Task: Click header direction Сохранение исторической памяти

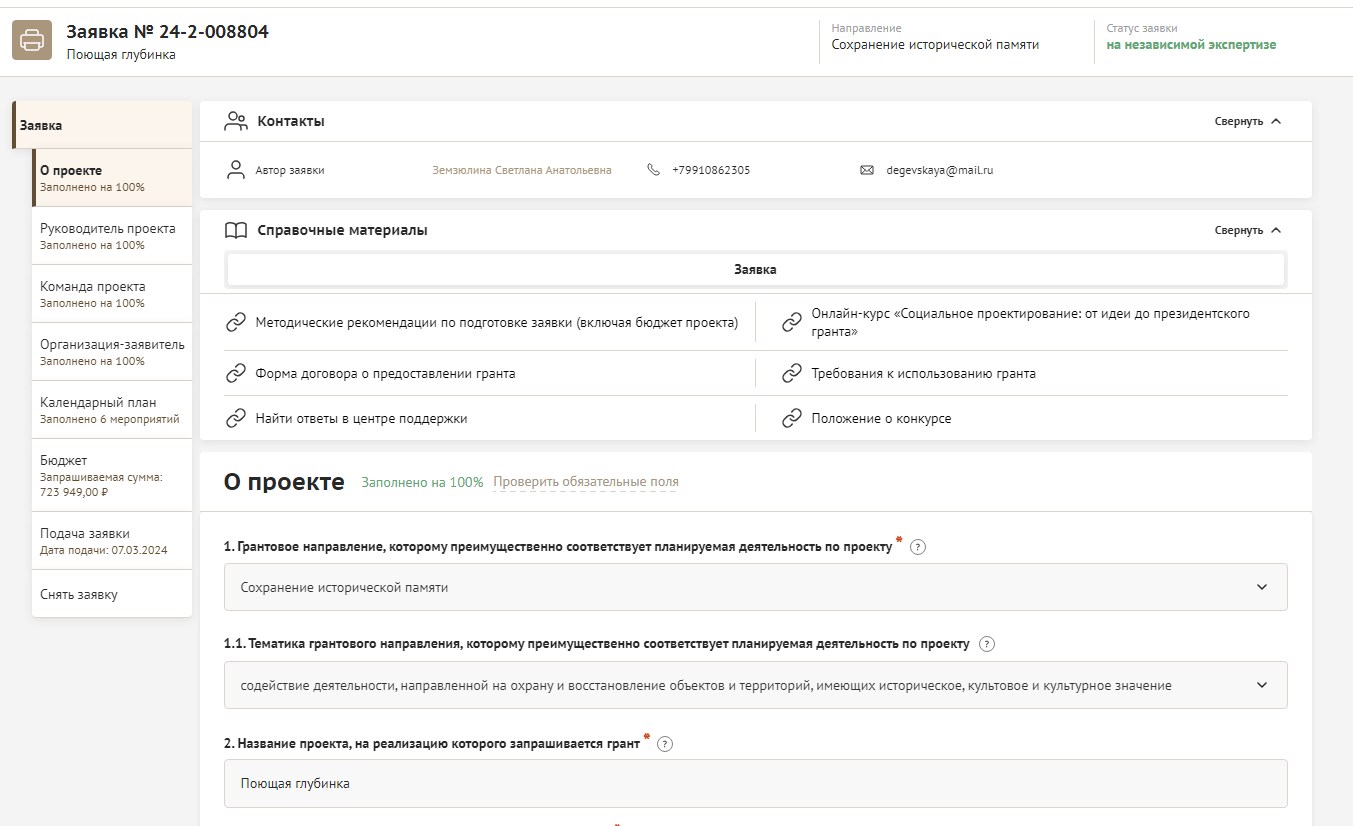Action: (x=935, y=45)
